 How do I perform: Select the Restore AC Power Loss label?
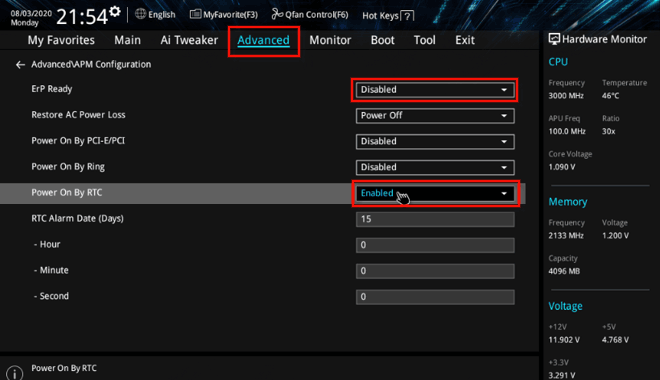pos(78,115)
